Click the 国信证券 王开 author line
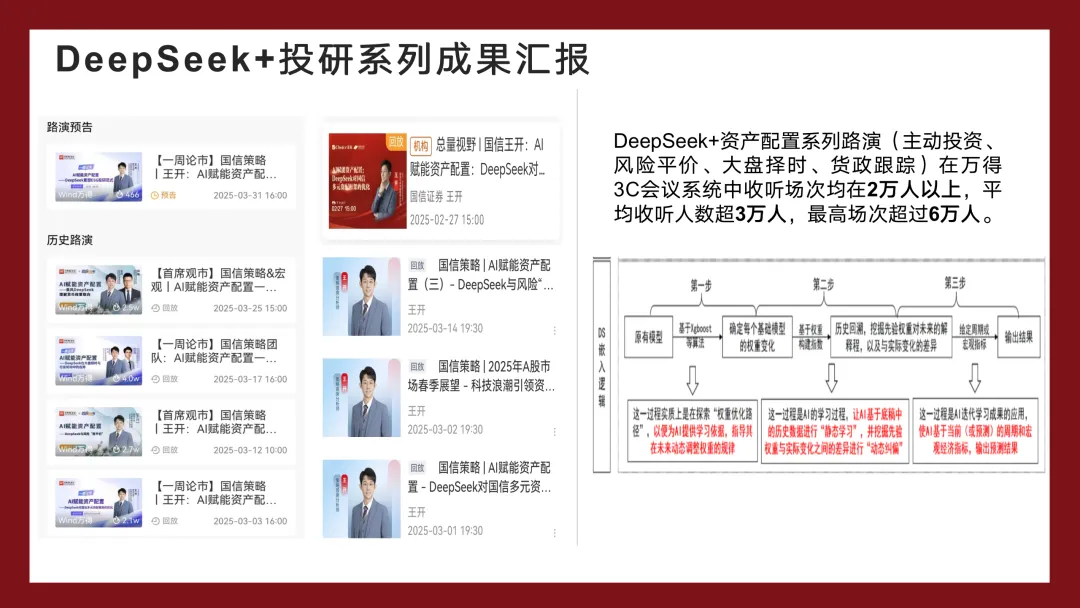The width and height of the screenshot is (1080, 608). click(x=436, y=196)
